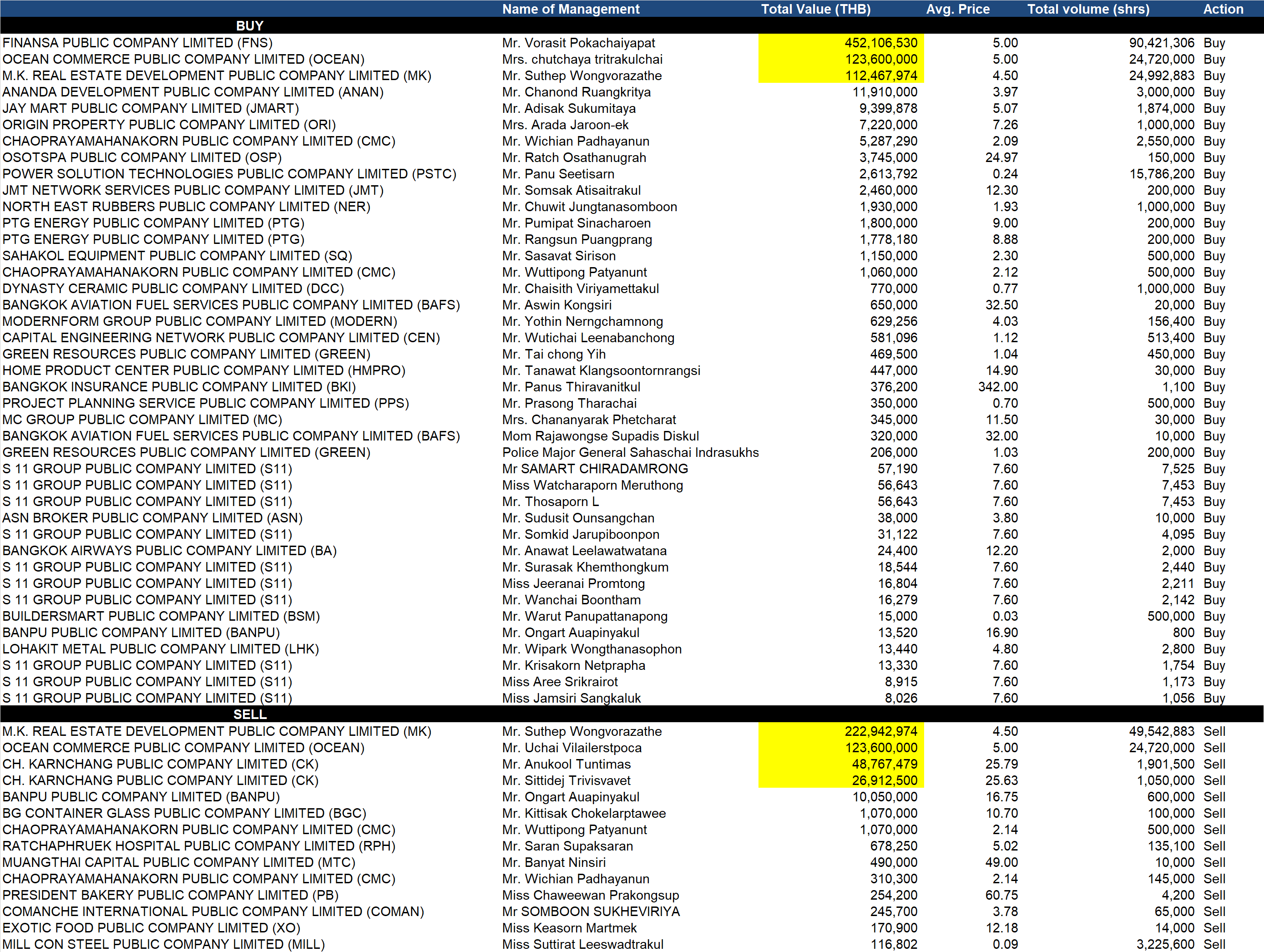The image size is (1264, 952).
Task: Click Mr. Somkid Jarupiboonpon cell
Action: tap(581, 534)
